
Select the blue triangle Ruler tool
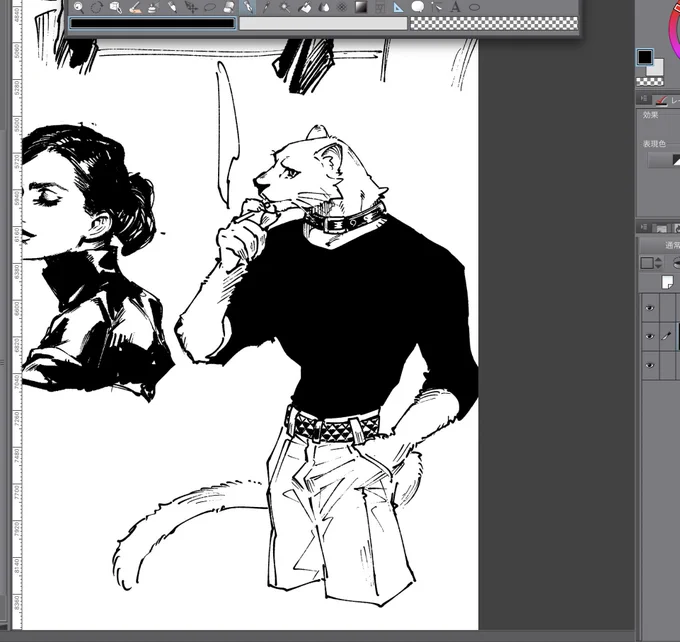398,7
